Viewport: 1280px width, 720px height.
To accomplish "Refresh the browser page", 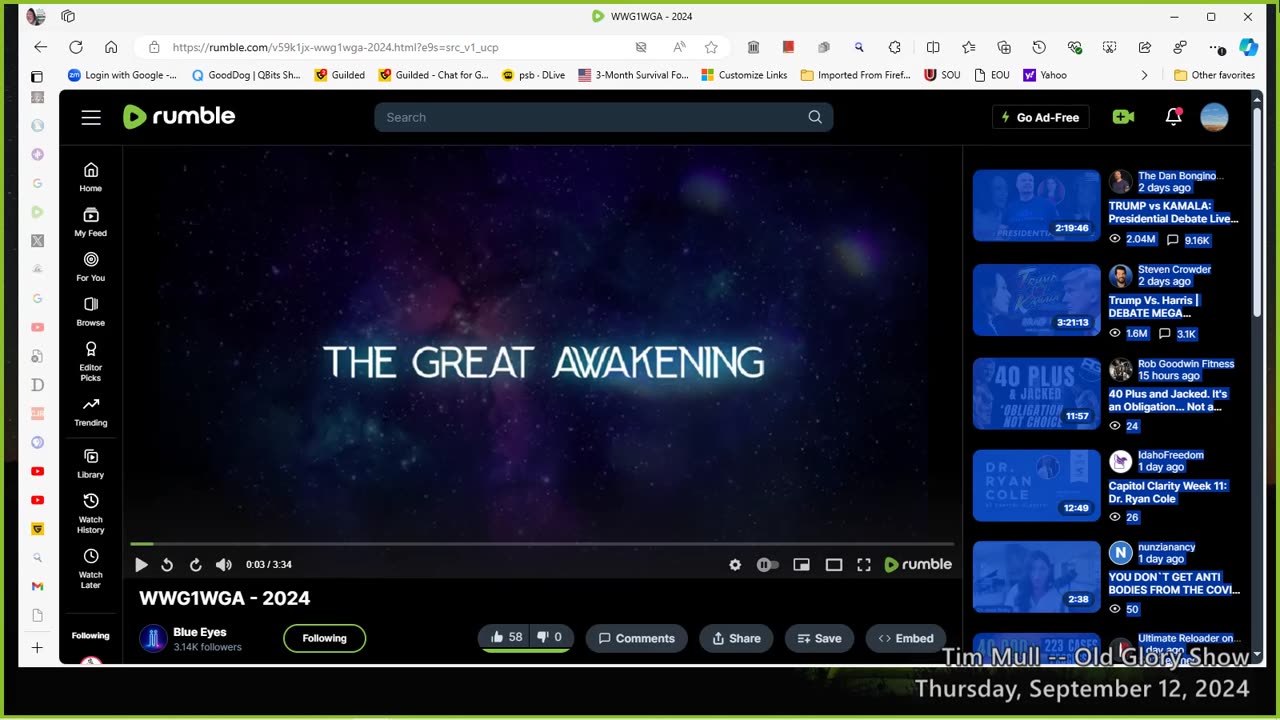I will [x=76, y=47].
